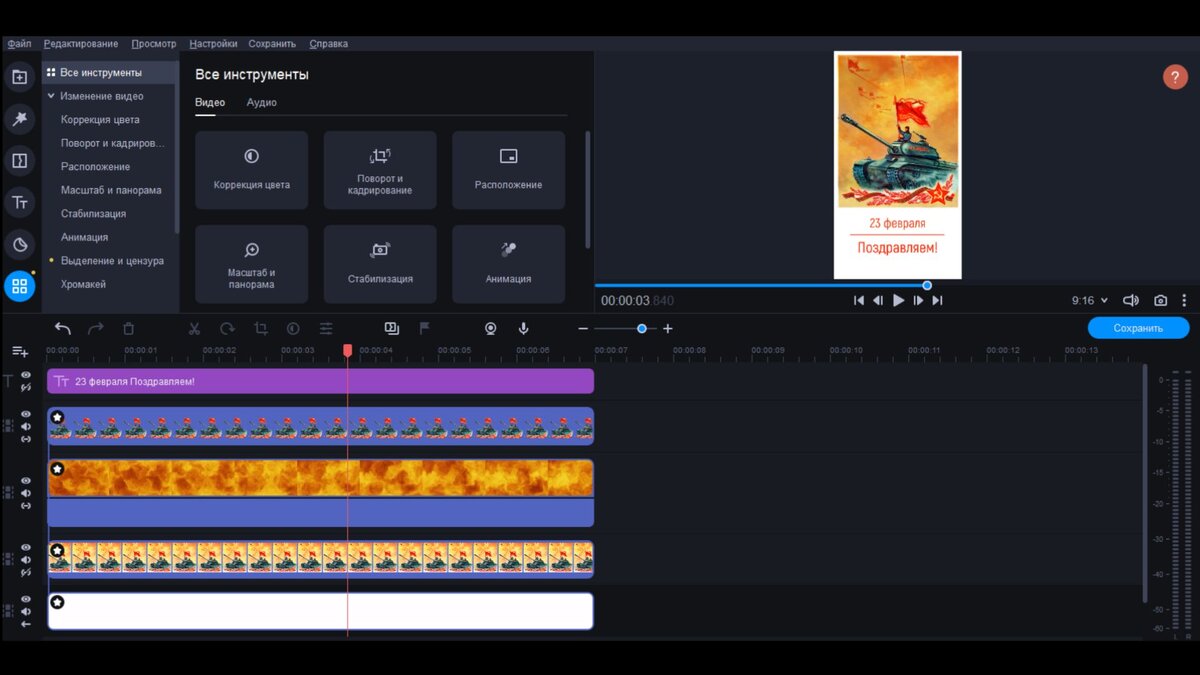Open the transition wizard icon

[391, 328]
